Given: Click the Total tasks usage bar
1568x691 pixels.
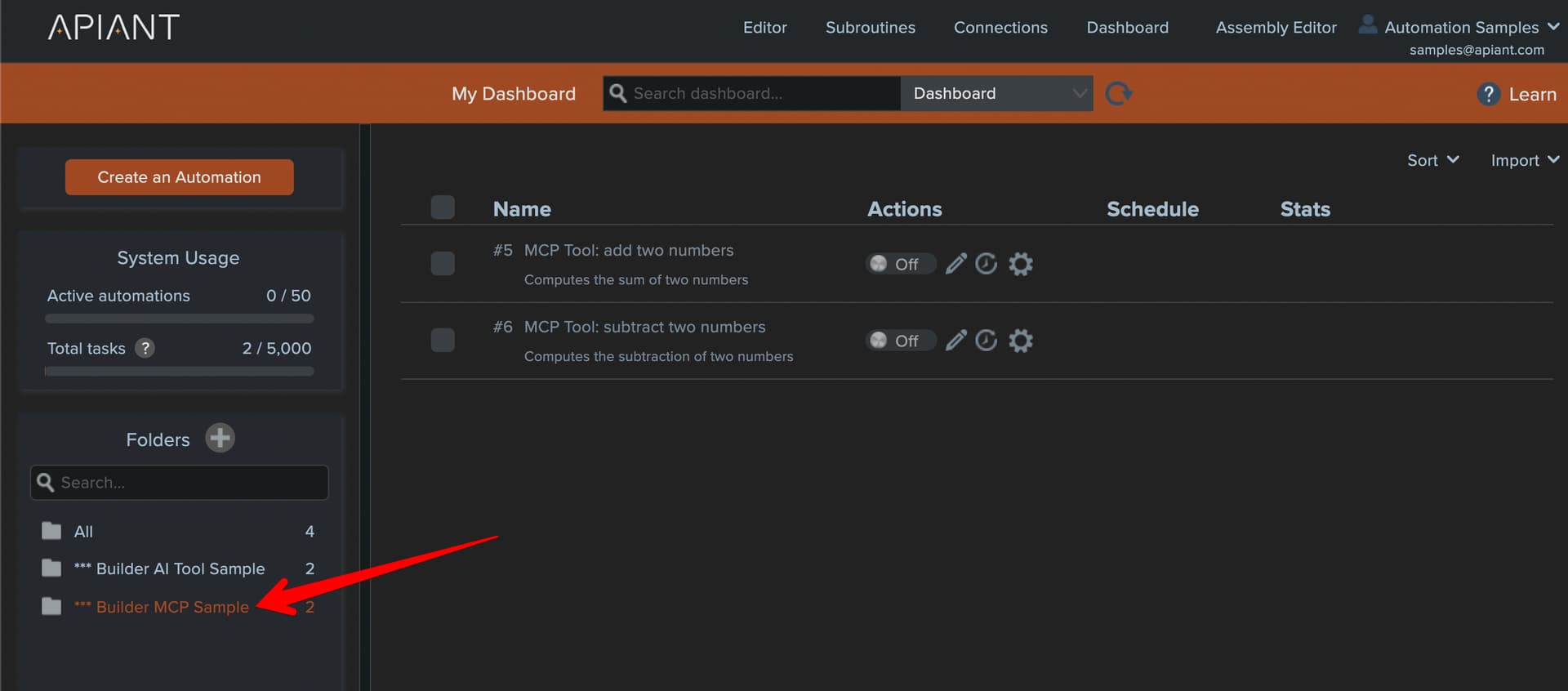Looking at the screenshot, I should coord(180,371).
